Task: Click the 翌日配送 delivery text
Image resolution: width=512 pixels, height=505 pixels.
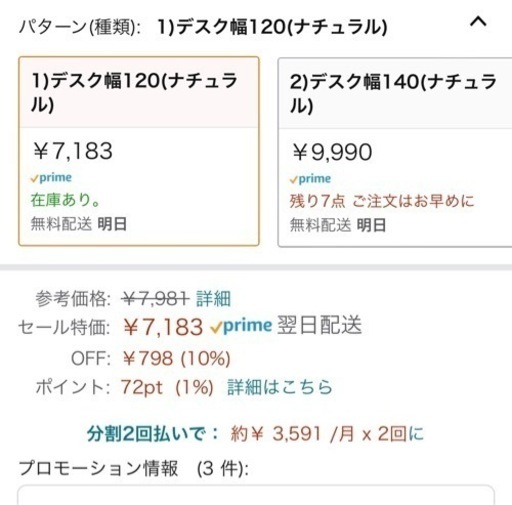Action: point(319,325)
